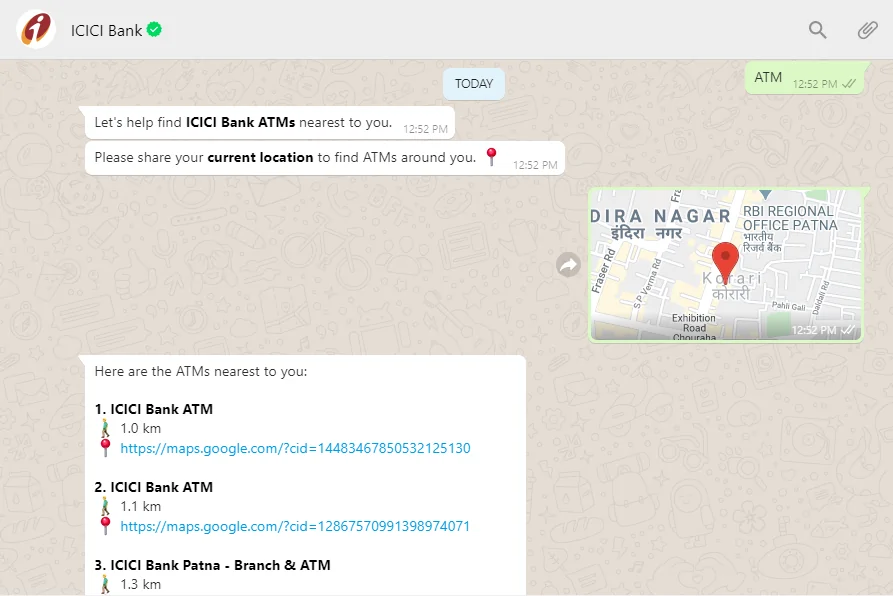Click the "RBI REGIONAL OFFICE PATNA" map label
This screenshot has height=596, width=893.
click(790, 218)
